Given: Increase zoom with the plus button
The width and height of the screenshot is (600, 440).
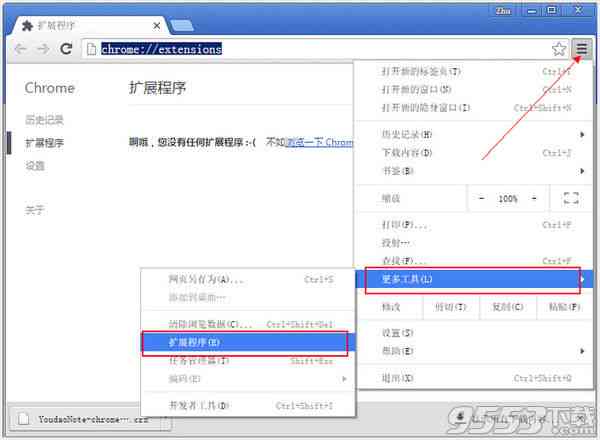Looking at the screenshot, I should 534,198.
